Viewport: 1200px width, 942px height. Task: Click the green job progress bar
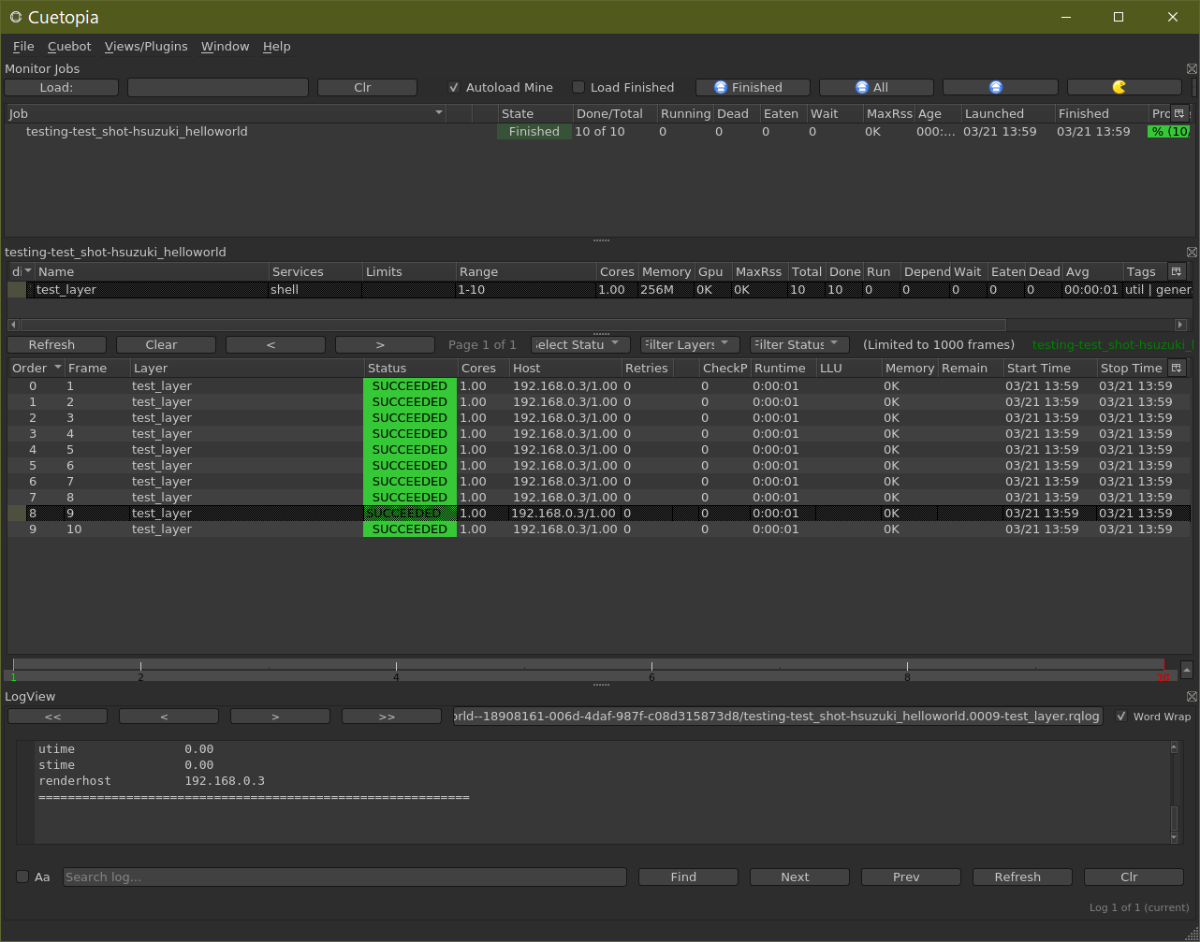pos(1168,131)
